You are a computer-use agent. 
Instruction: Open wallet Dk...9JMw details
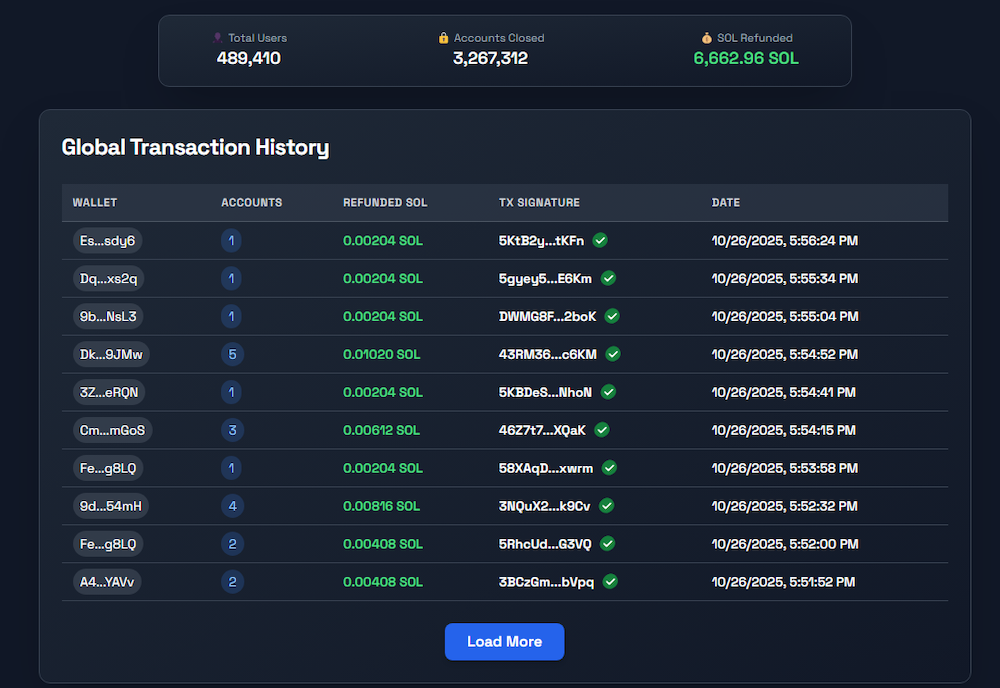pos(110,354)
